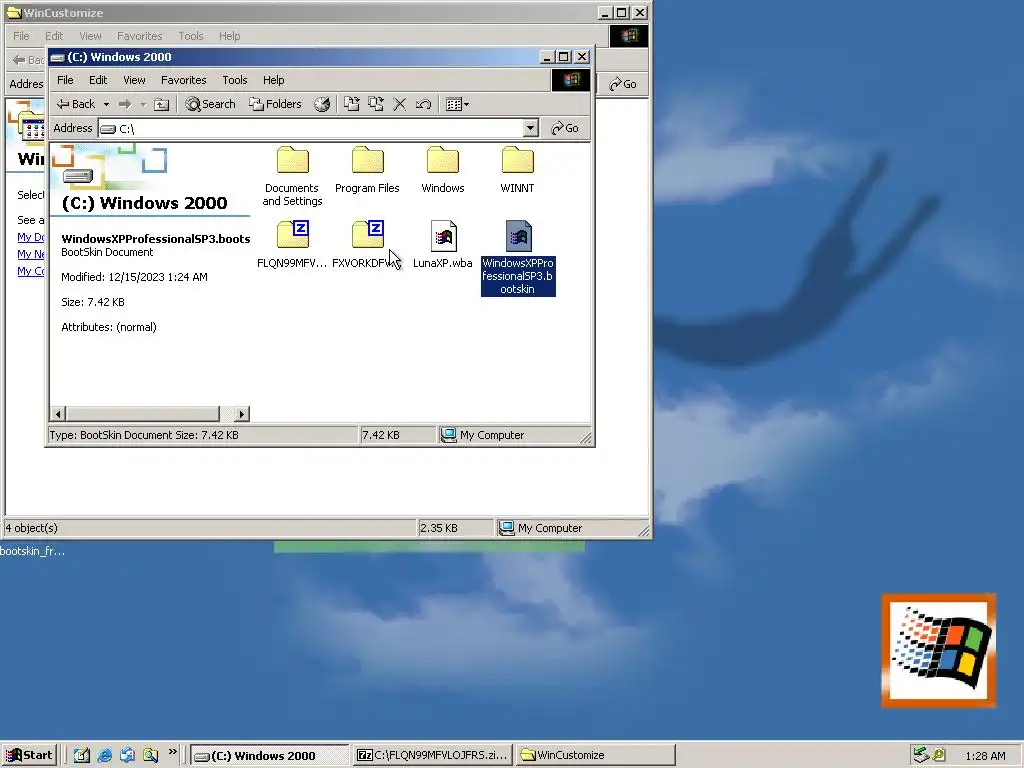Viewport: 1024px width, 768px height.
Task: Click Go button in C: window
Action: [565, 128]
